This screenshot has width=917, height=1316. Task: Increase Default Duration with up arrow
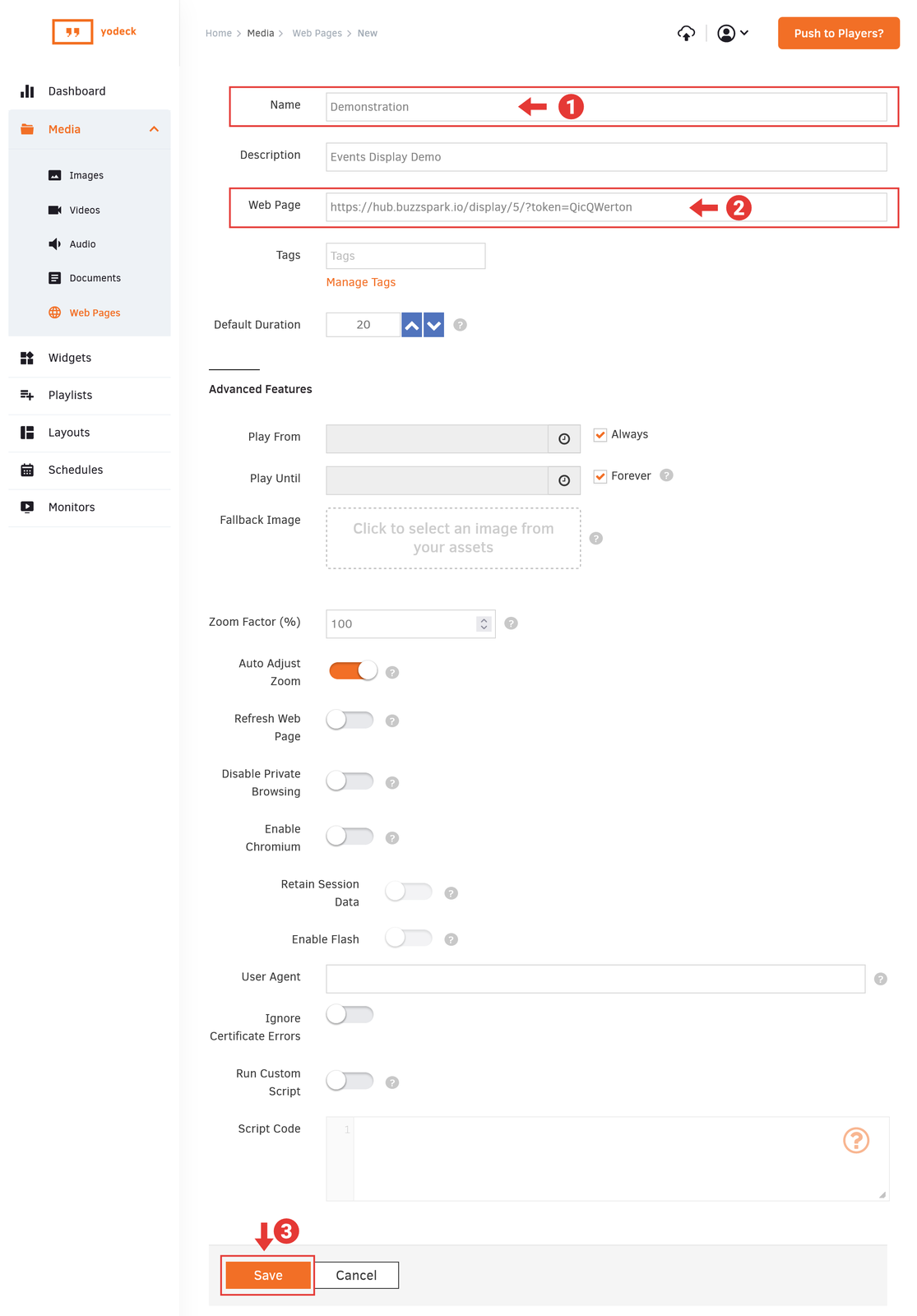click(412, 325)
